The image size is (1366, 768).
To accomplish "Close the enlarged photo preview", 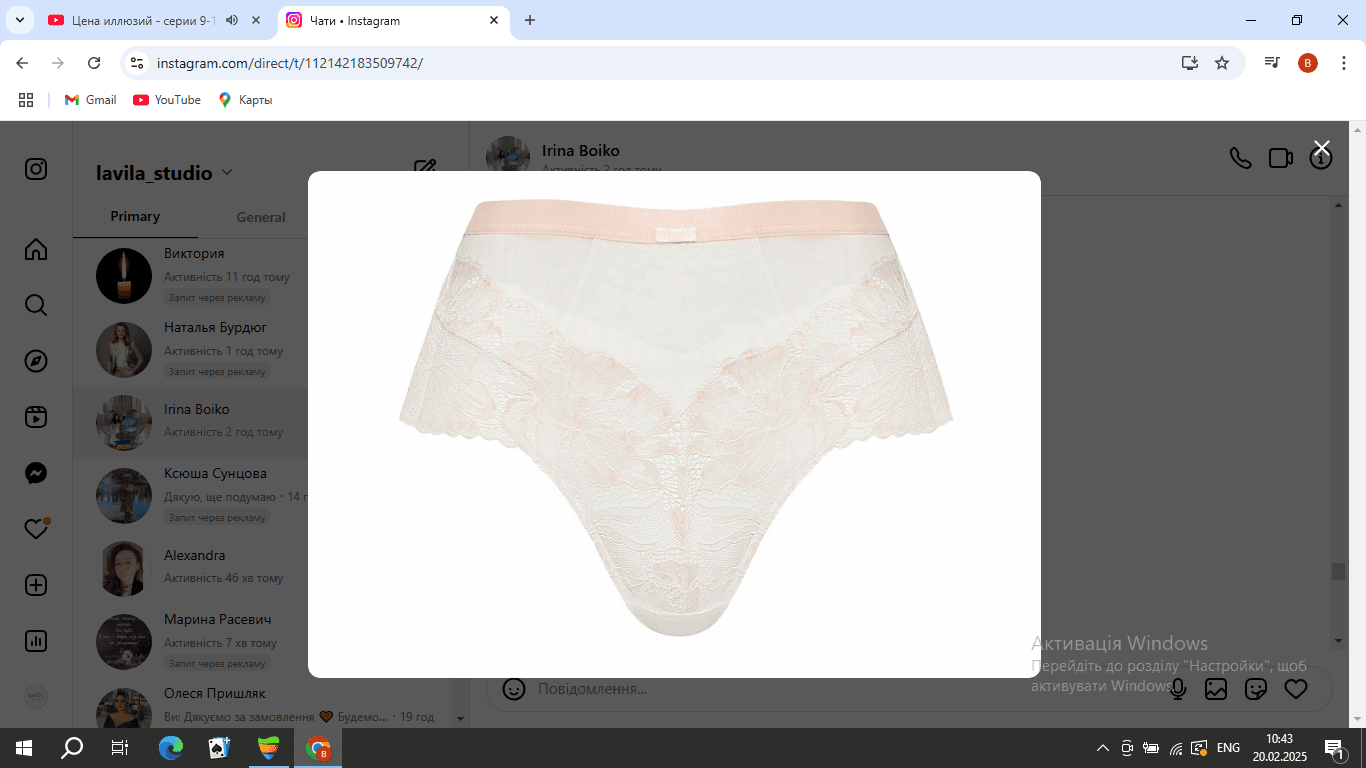I will point(1322,149).
